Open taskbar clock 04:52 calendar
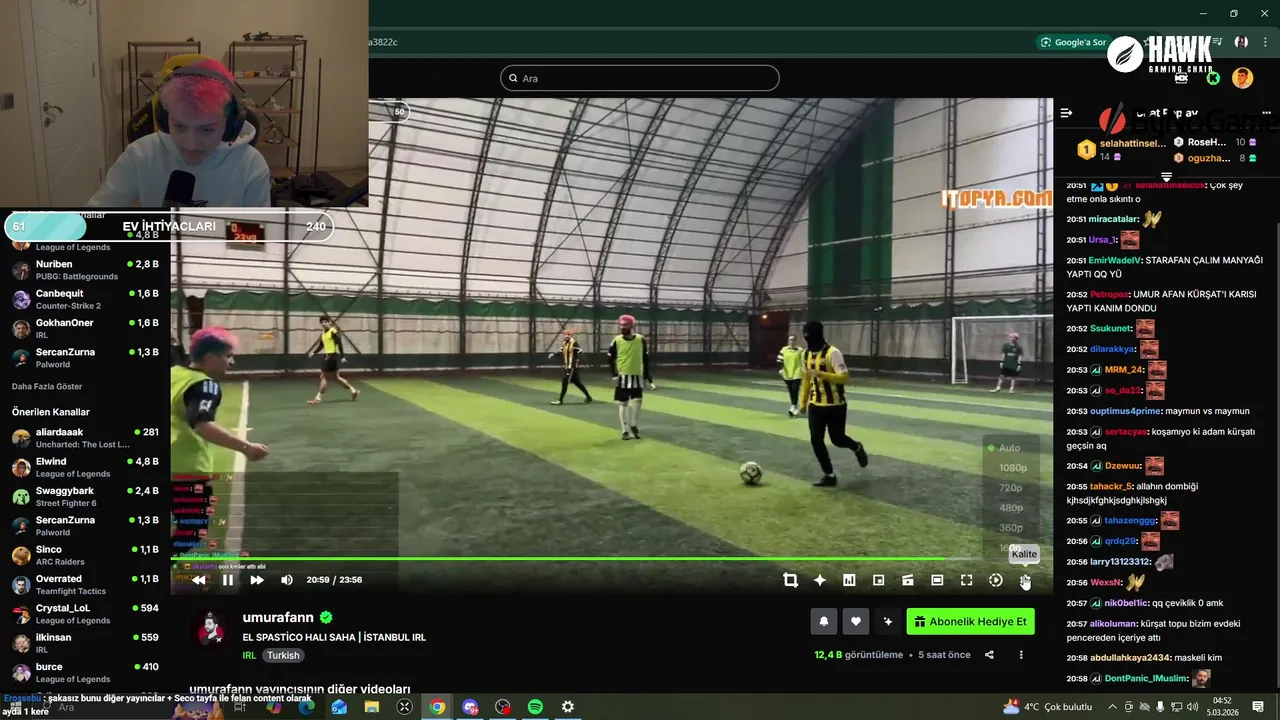Screen dimensions: 1280x720 pyautogui.click(x=1222, y=707)
